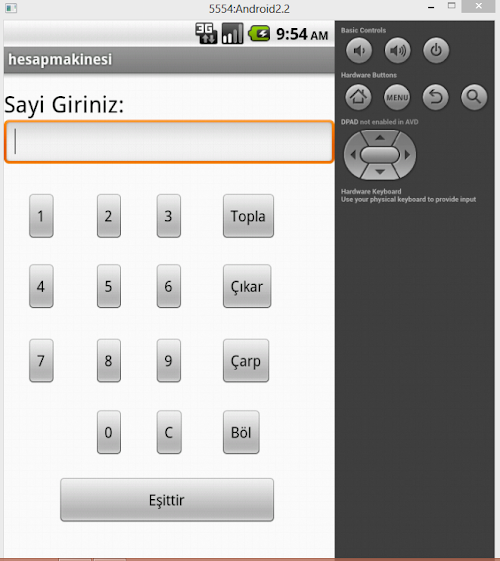
Task: Click the emulator power button
Action: coord(436,50)
